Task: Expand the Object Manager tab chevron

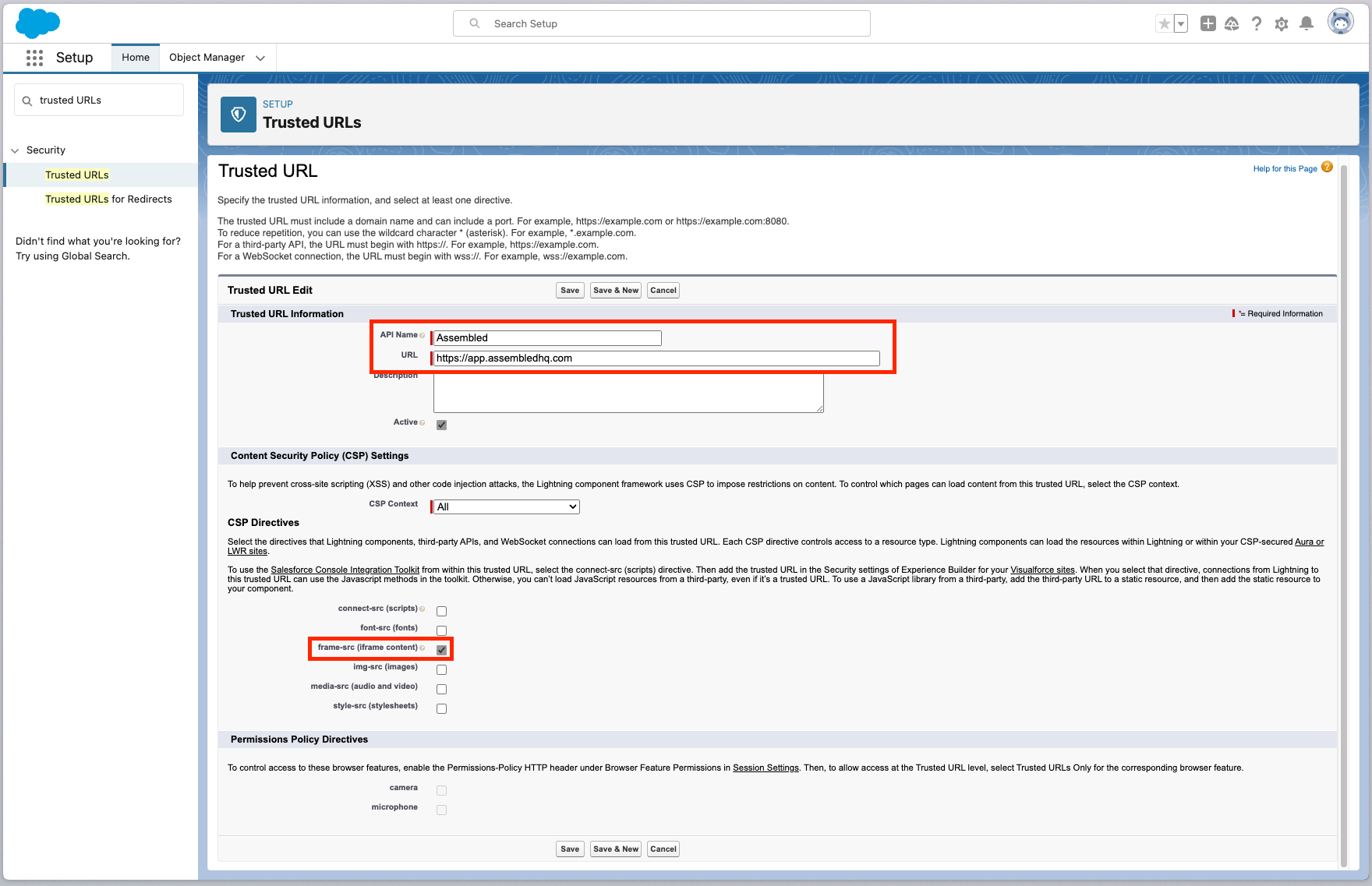Action: (x=260, y=58)
